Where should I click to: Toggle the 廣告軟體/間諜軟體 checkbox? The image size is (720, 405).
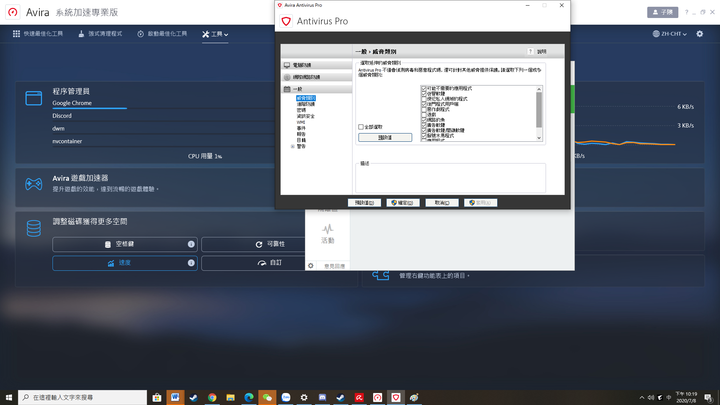(424, 130)
